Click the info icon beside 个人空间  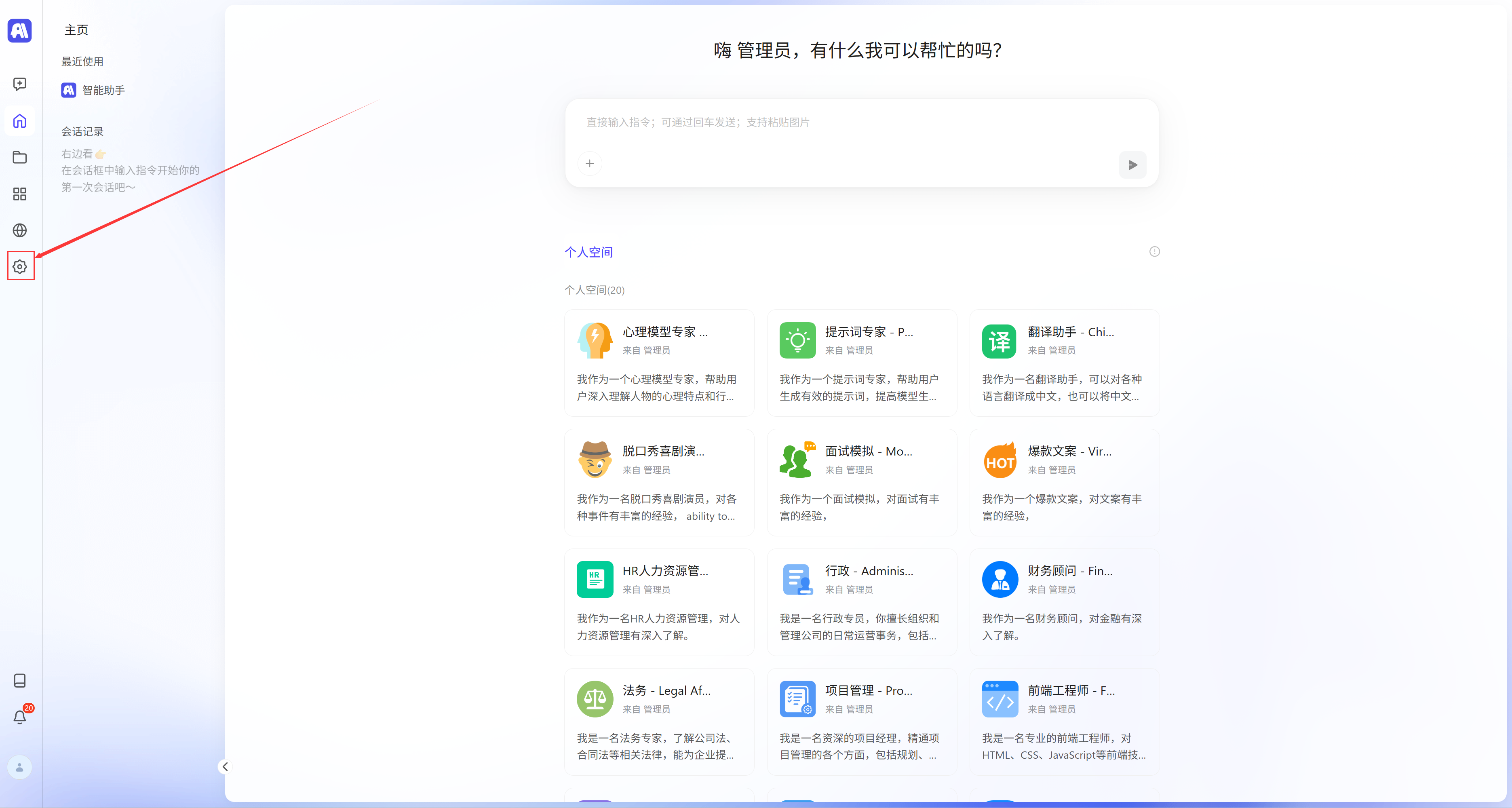[1154, 251]
